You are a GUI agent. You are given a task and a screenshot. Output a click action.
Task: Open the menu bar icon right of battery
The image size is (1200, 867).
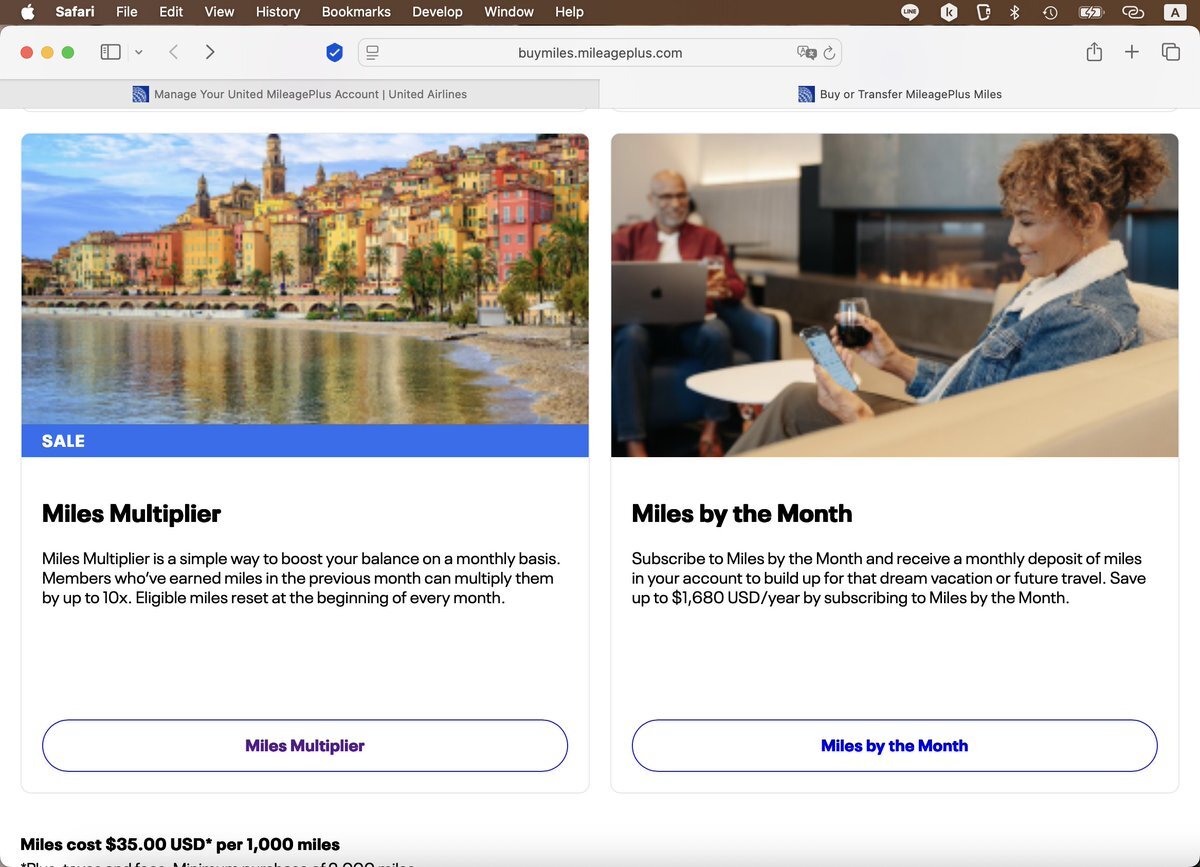pos(1133,12)
